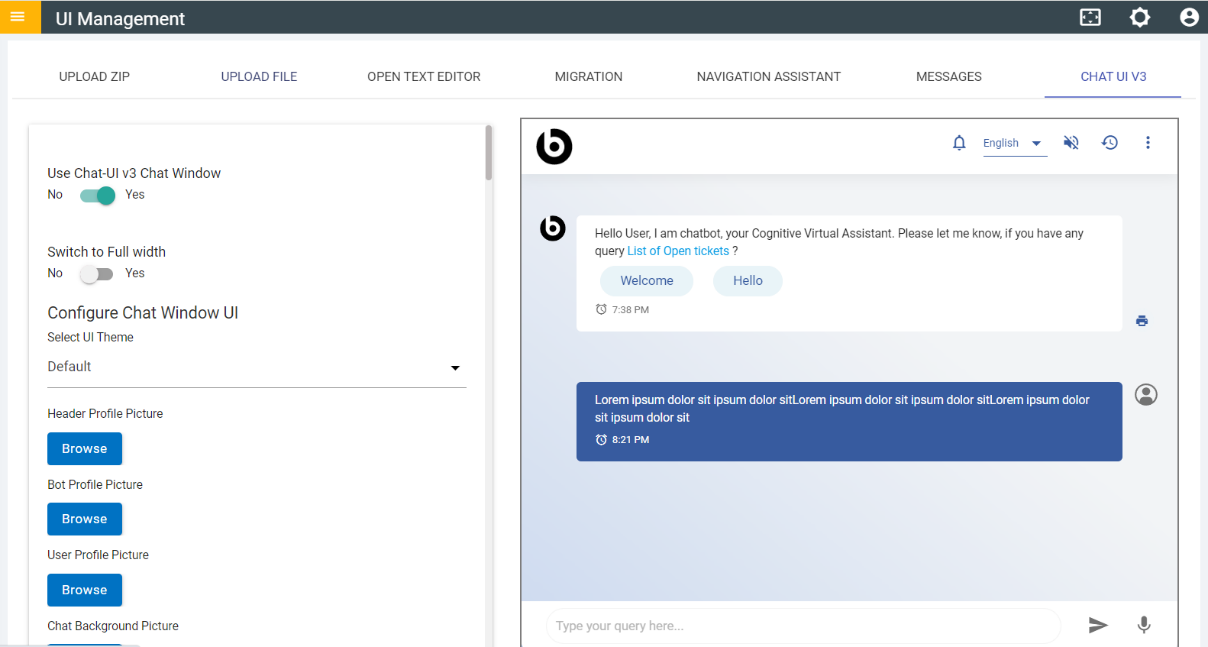The image size is (1208, 647).
Task: Open the three-dot chat options menu
Action: coord(1148,143)
